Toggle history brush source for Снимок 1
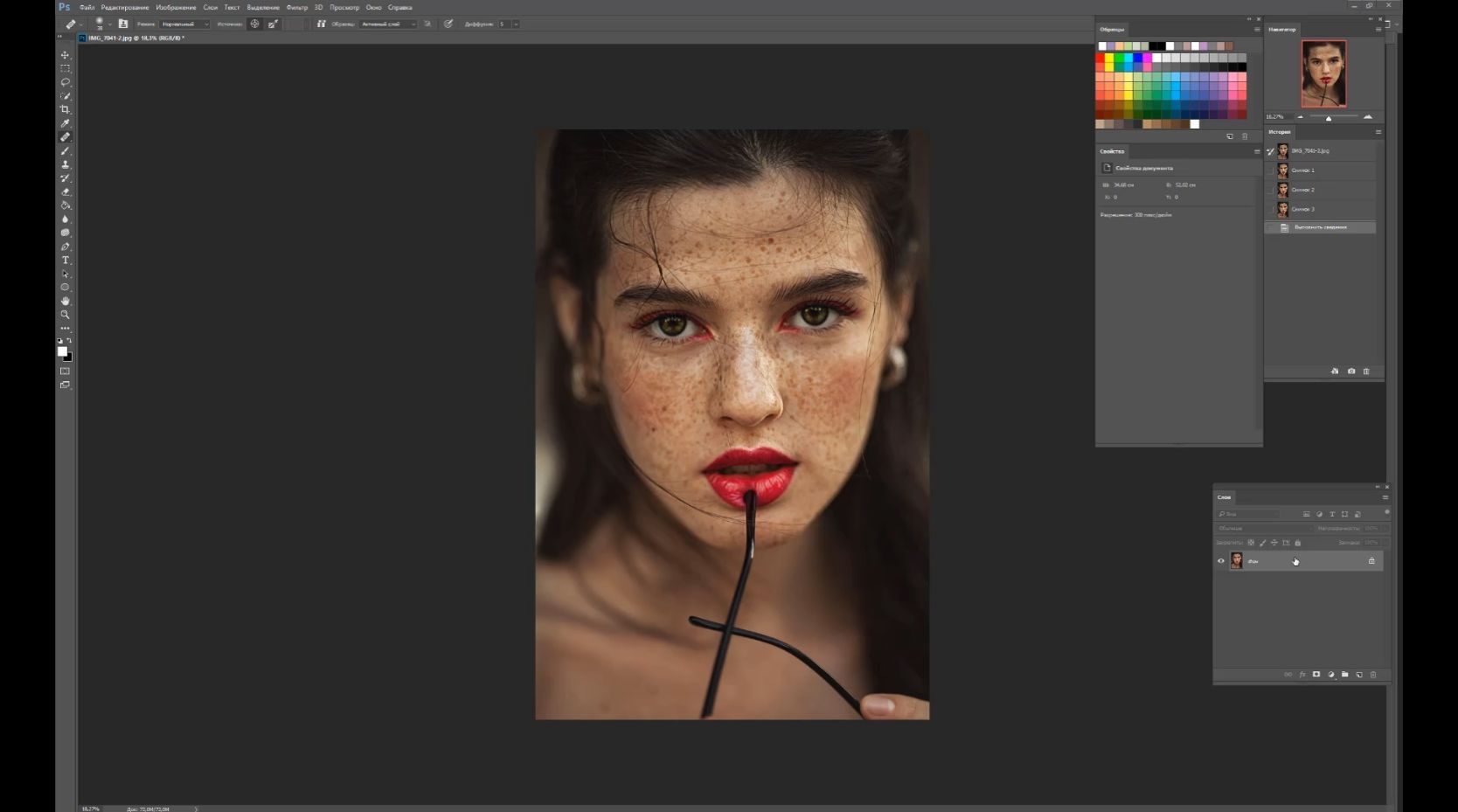 (1271, 170)
